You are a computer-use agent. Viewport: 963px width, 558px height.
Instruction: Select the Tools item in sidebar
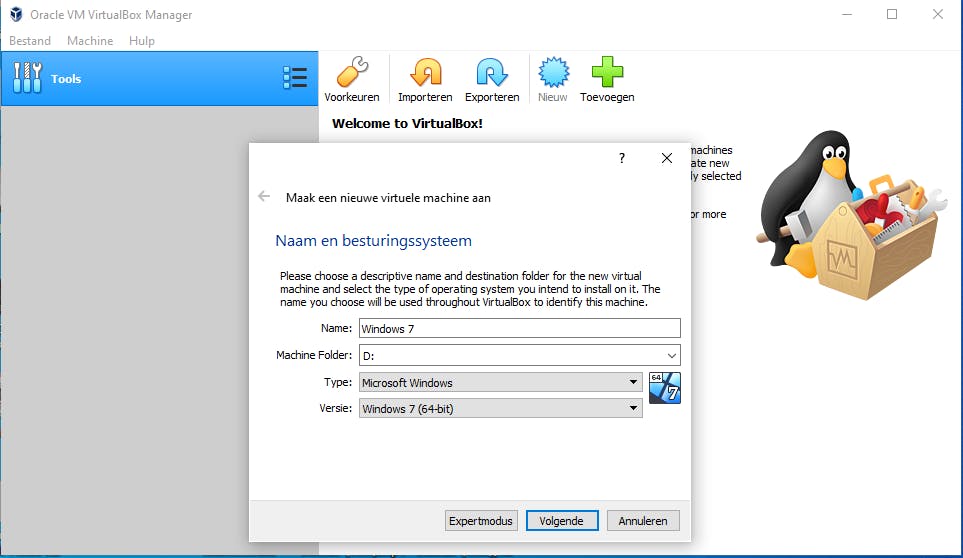click(x=159, y=79)
